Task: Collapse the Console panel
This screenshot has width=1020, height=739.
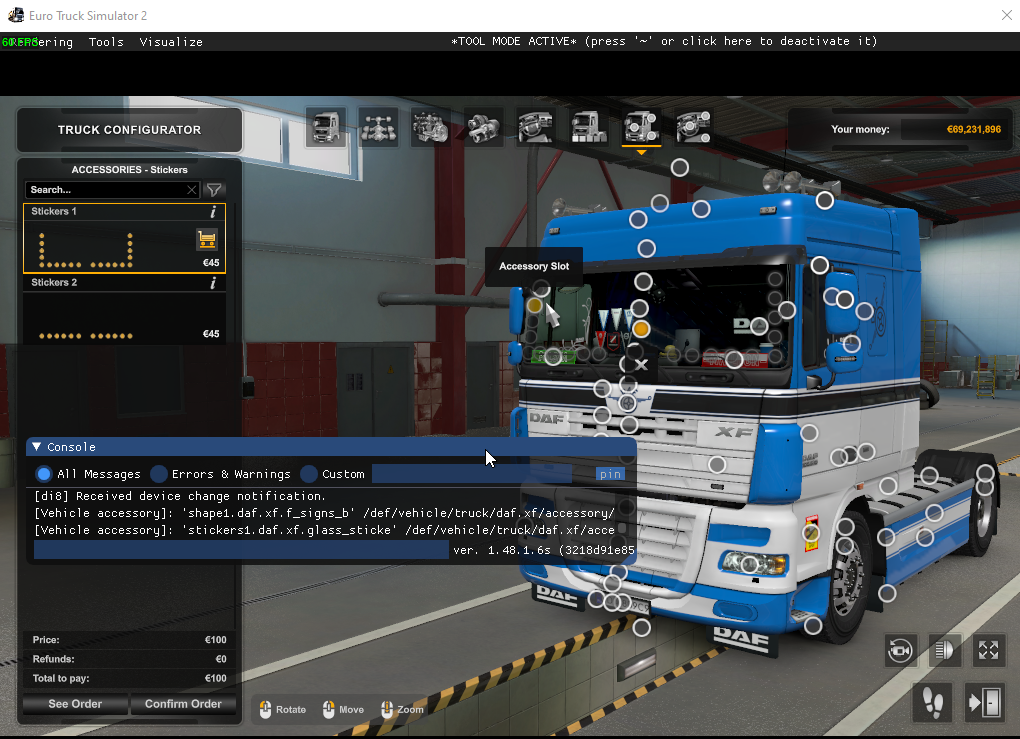Action: click(x=36, y=447)
